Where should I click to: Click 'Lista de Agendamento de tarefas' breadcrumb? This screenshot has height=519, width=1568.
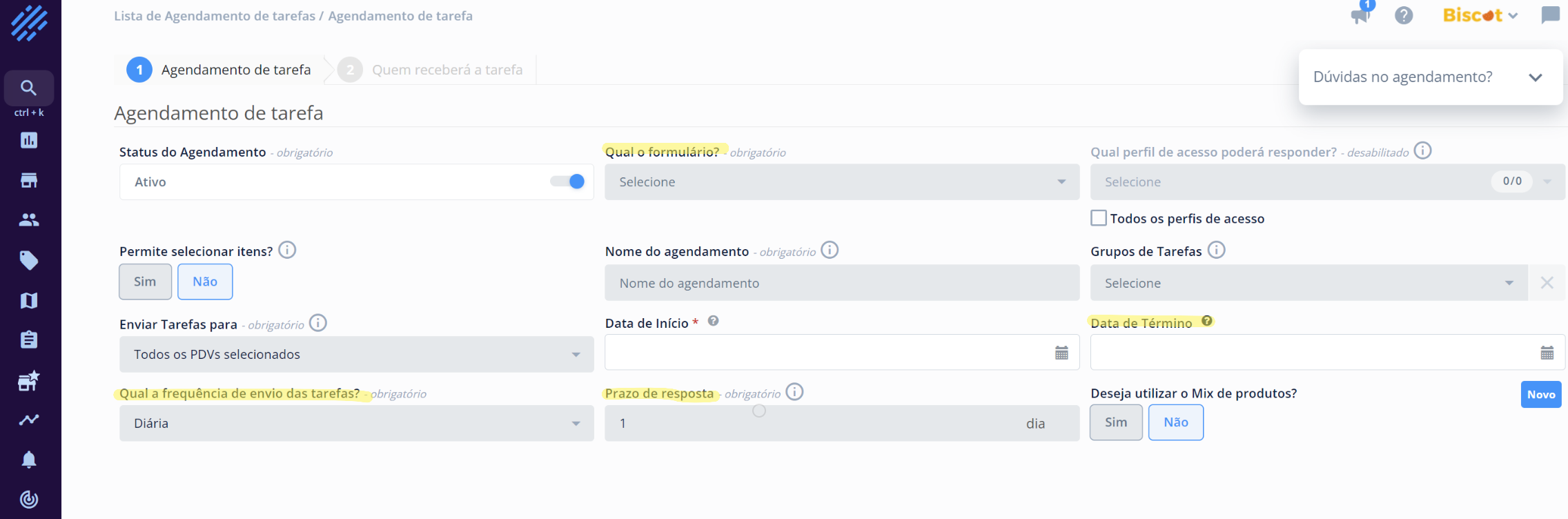(214, 16)
